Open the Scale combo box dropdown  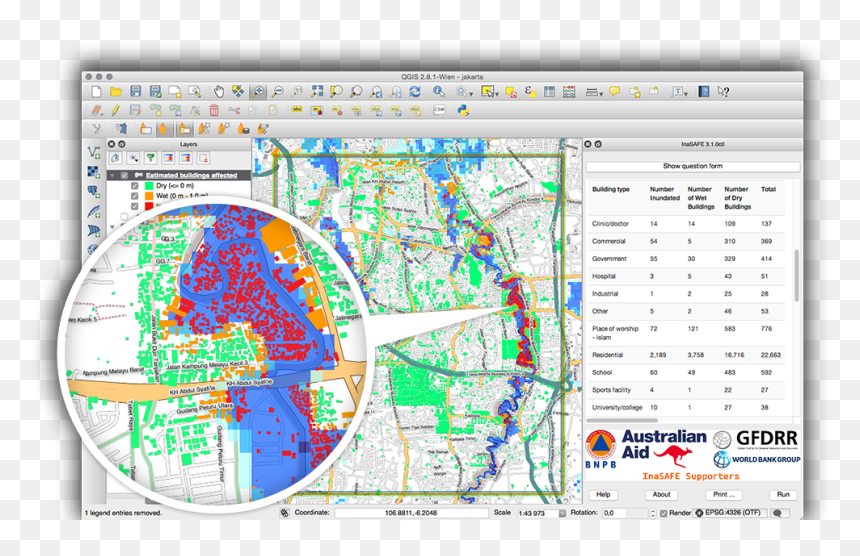pos(562,513)
